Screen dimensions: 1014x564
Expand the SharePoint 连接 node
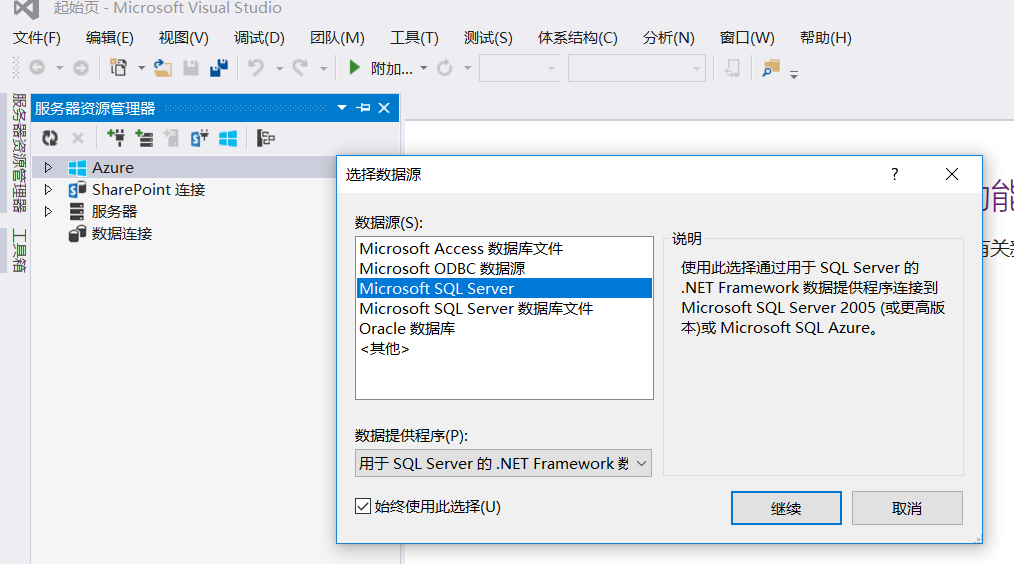[x=48, y=190]
